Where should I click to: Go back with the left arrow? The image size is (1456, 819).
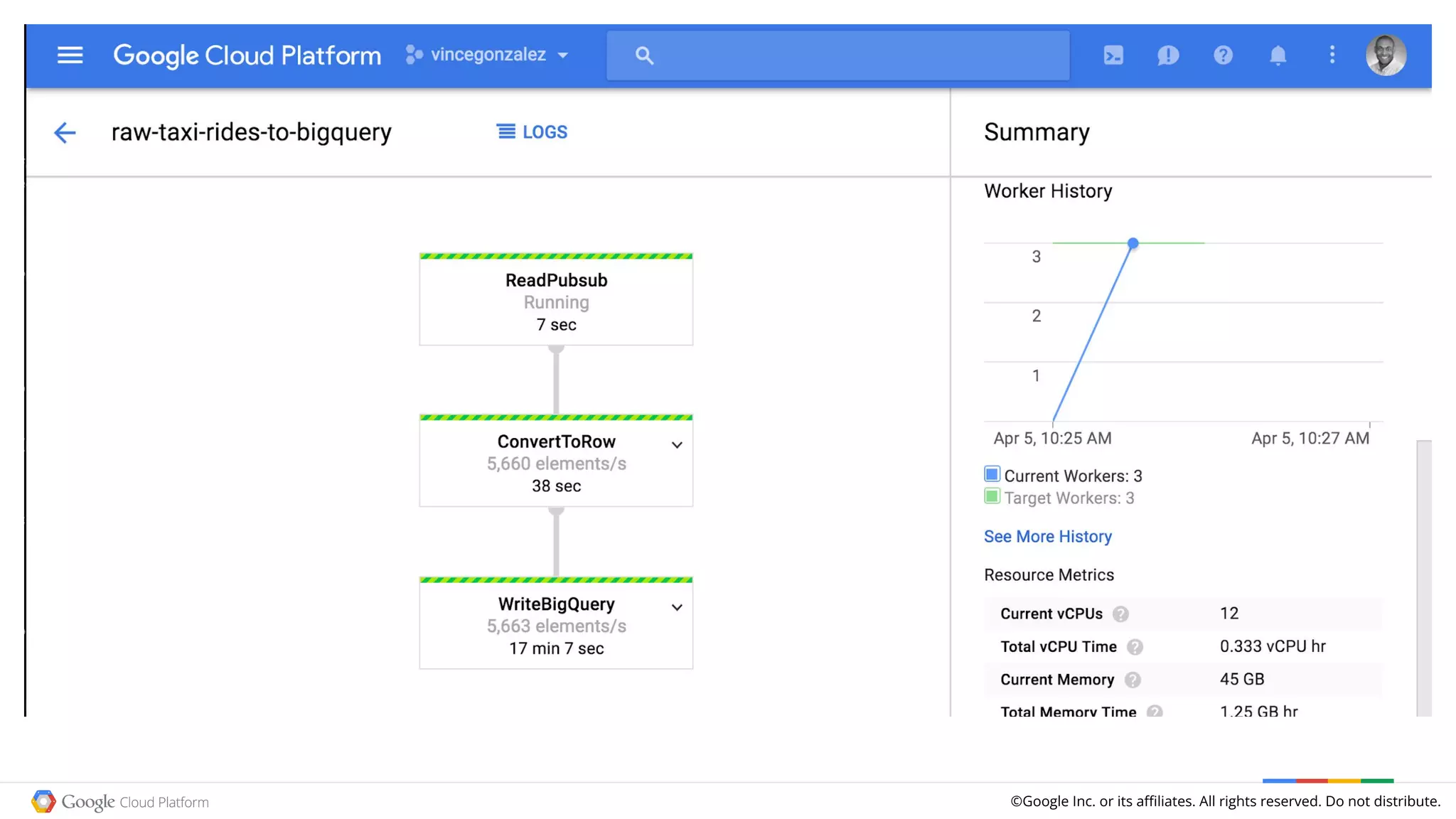(65, 132)
